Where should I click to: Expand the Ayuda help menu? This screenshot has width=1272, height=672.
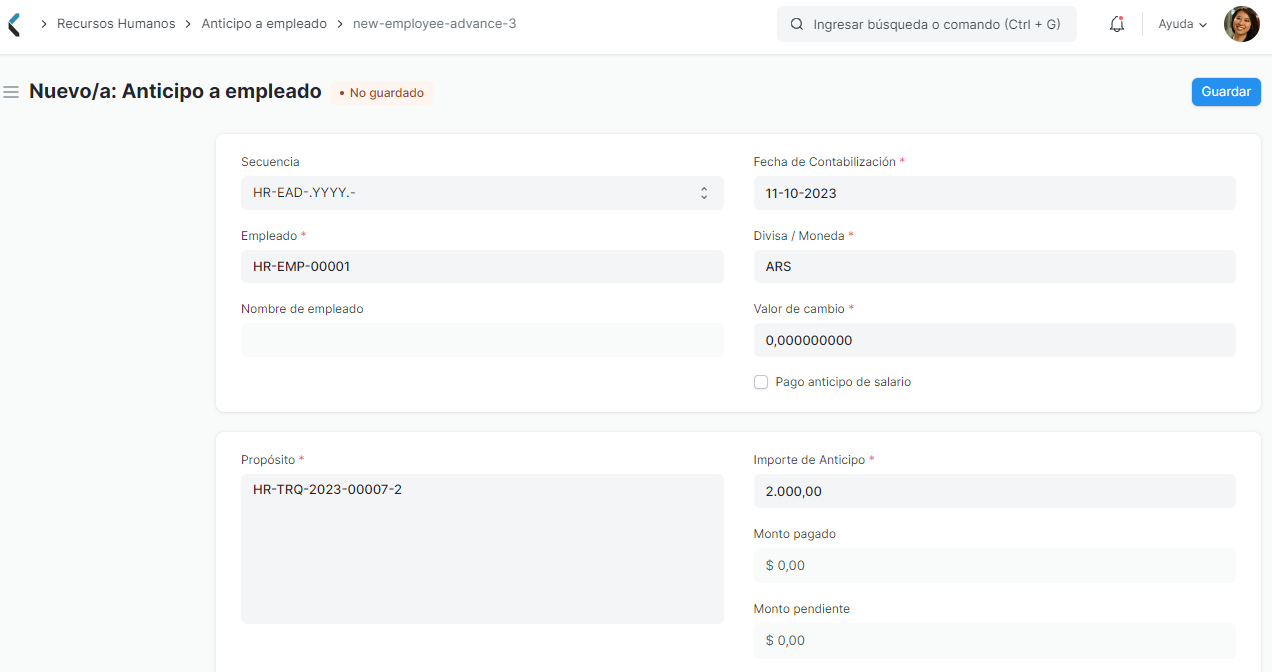pos(1183,24)
